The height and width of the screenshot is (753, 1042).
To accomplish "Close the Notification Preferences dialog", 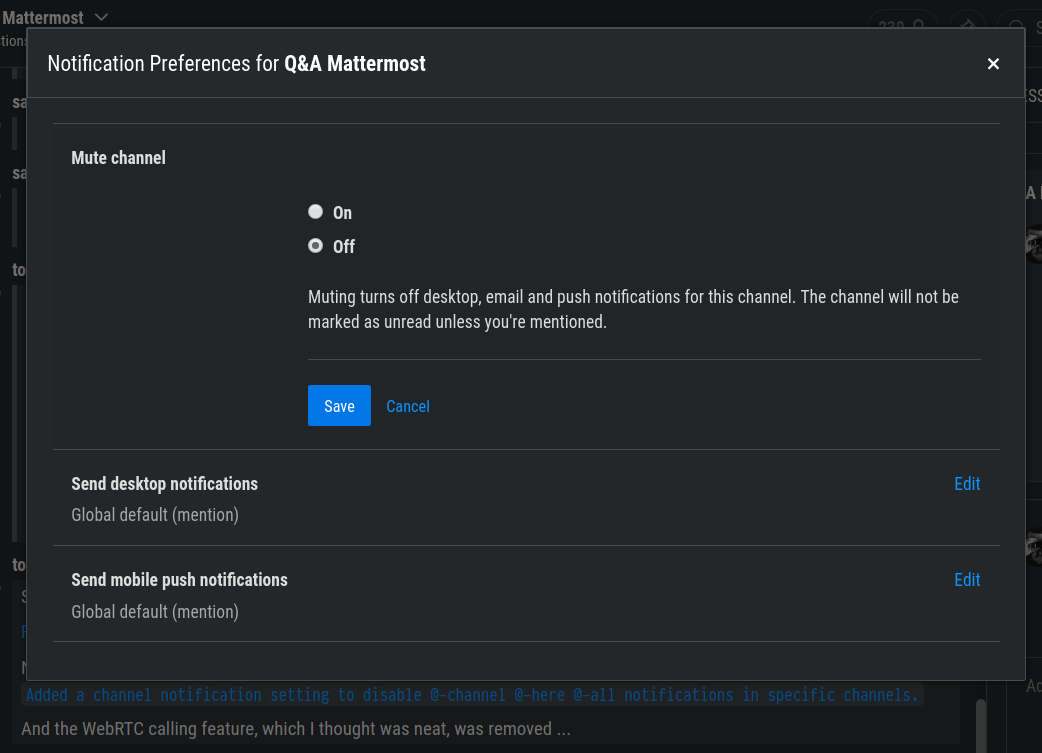I will pos(993,64).
